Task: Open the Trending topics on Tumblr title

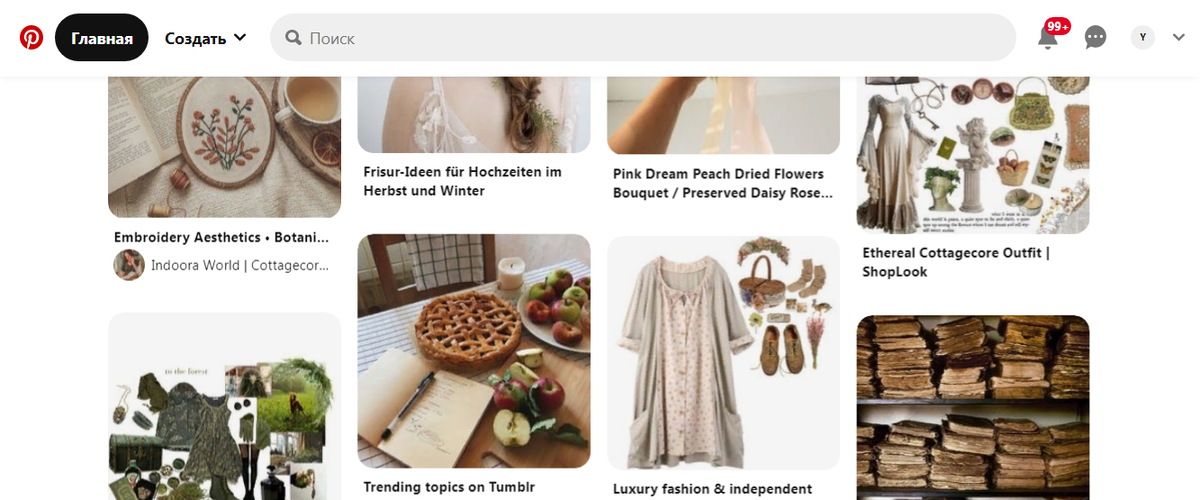Action: 449,487
